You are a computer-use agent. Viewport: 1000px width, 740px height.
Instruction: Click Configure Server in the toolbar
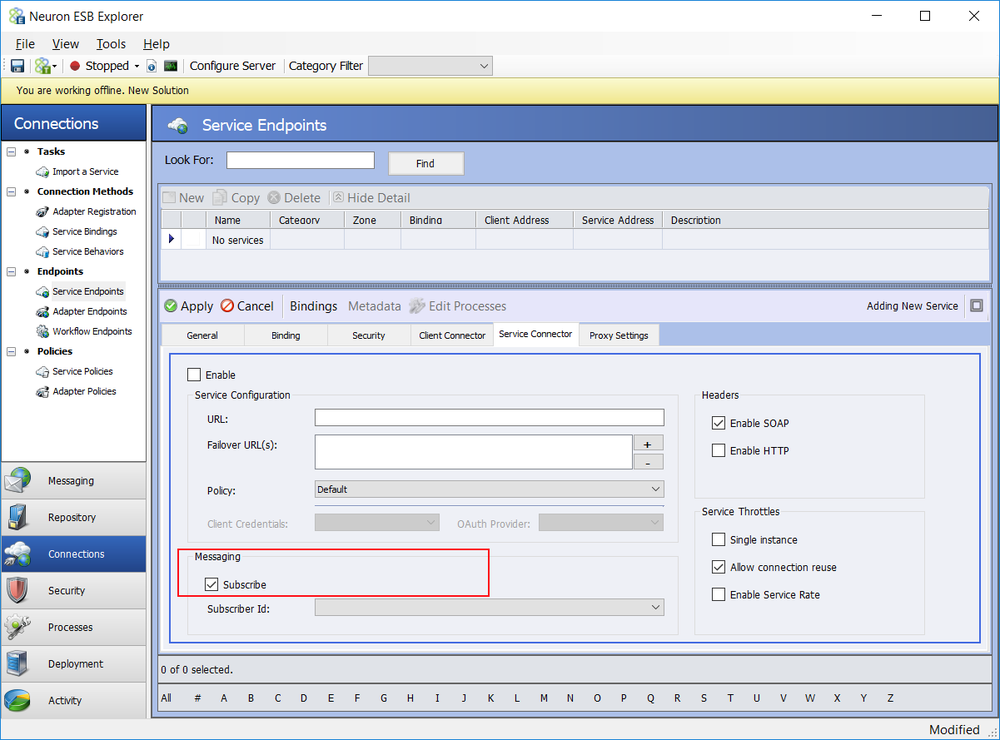click(232, 66)
